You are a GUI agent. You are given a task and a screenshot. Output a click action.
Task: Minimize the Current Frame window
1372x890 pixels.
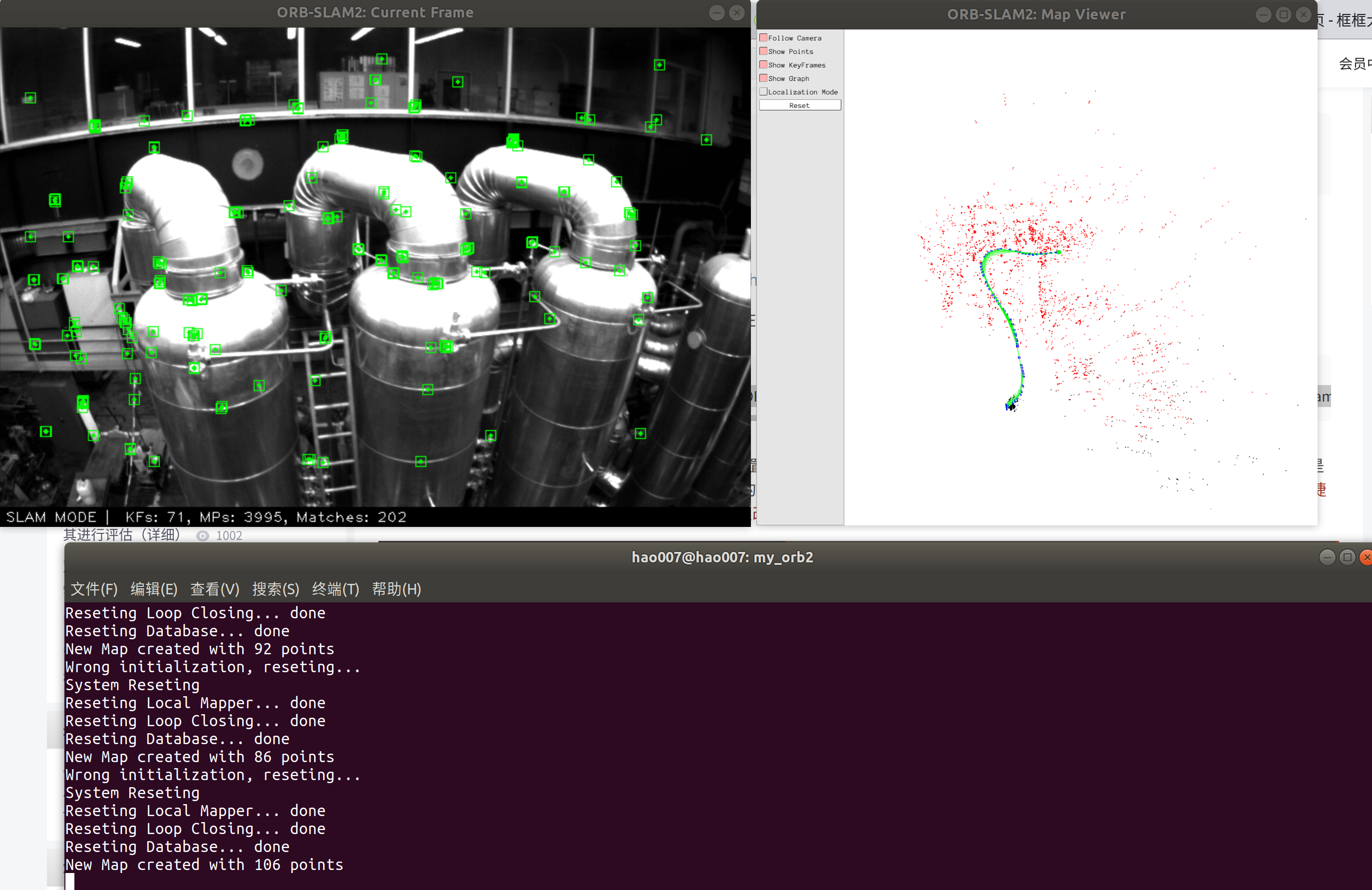pos(716,12)
